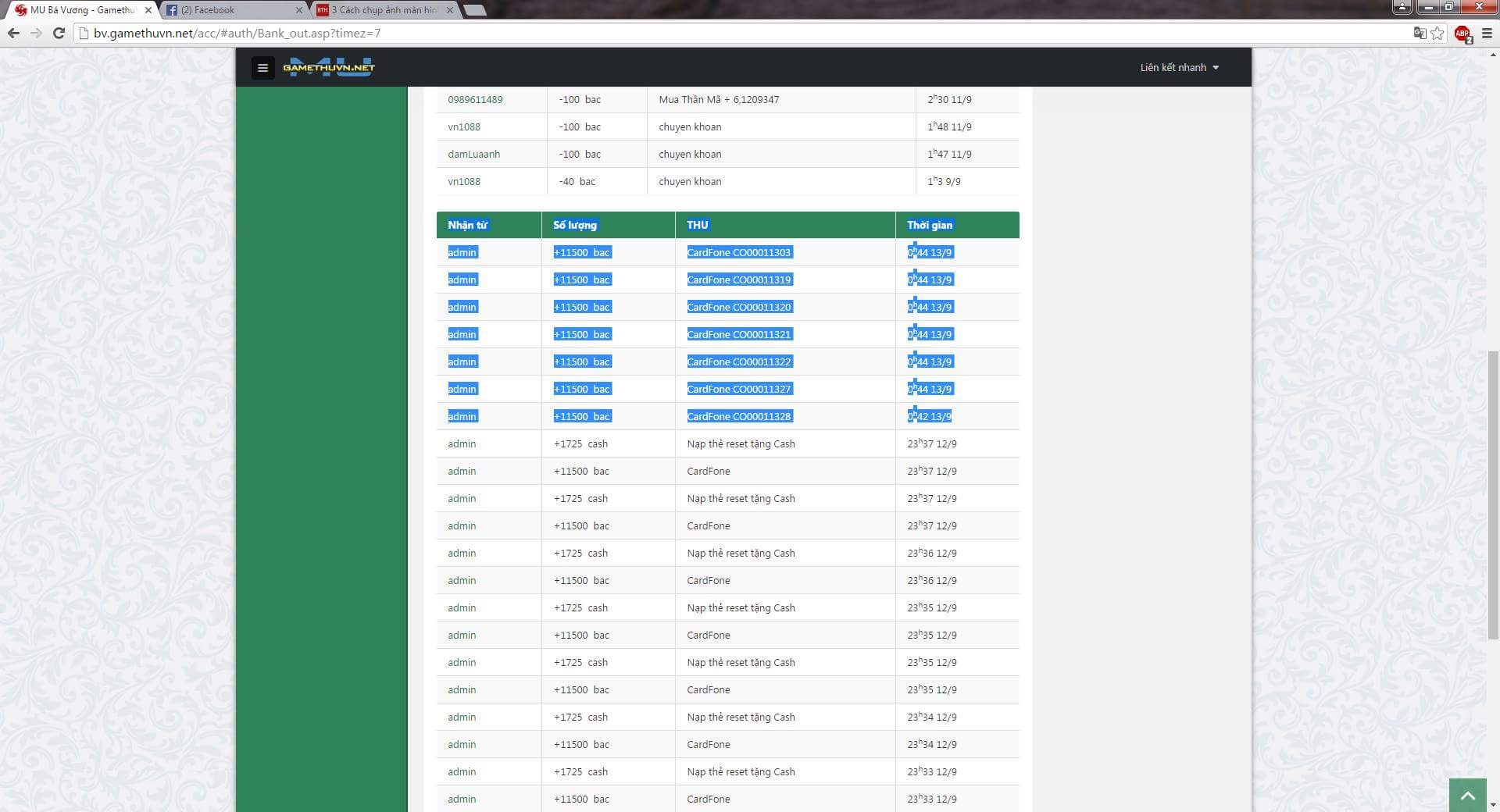Open the hamburger sidebar menu button
Viewport: 1500px width, 812px height.
tap(262, 68)
